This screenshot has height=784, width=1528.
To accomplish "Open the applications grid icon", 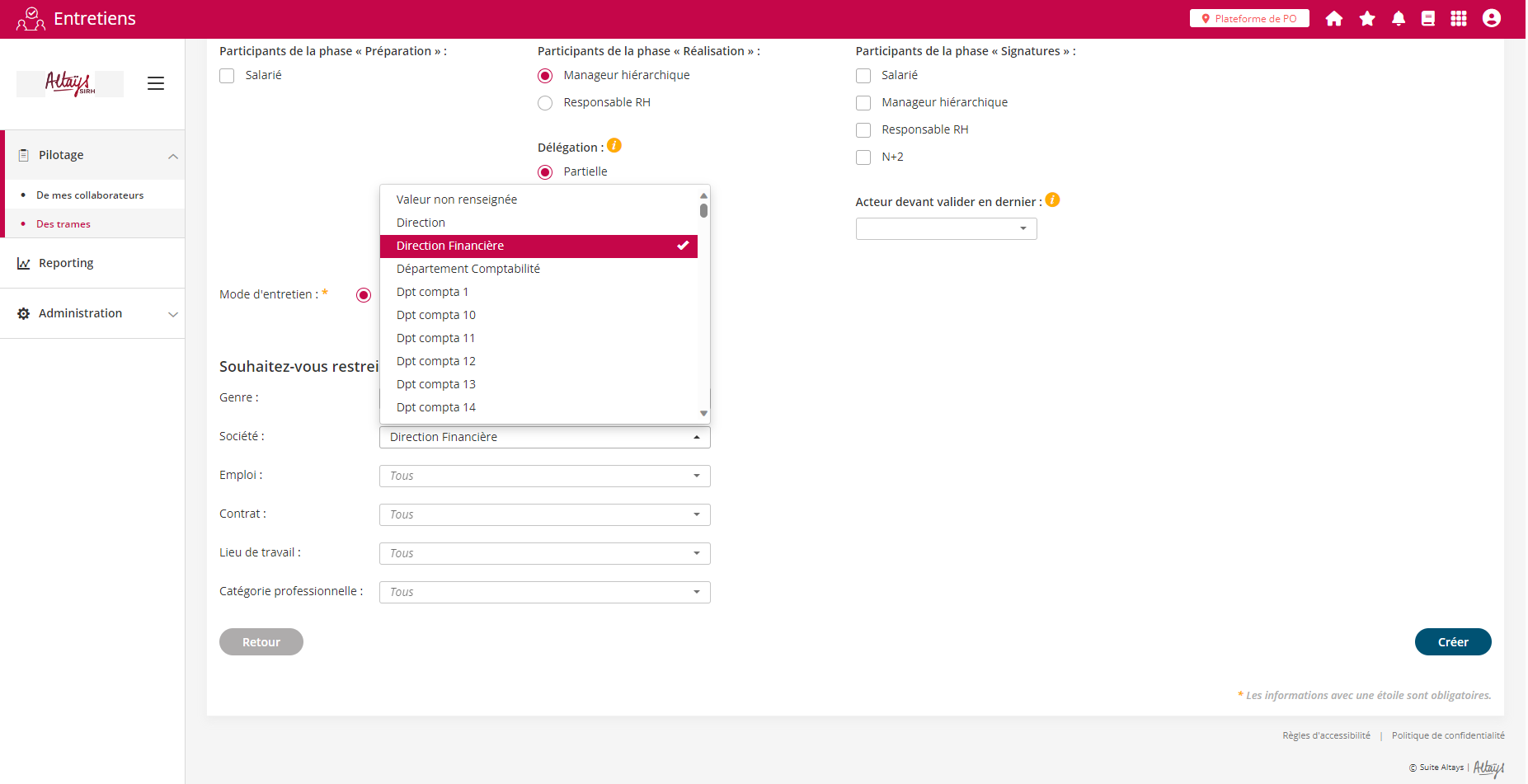I will [1458, 19].
